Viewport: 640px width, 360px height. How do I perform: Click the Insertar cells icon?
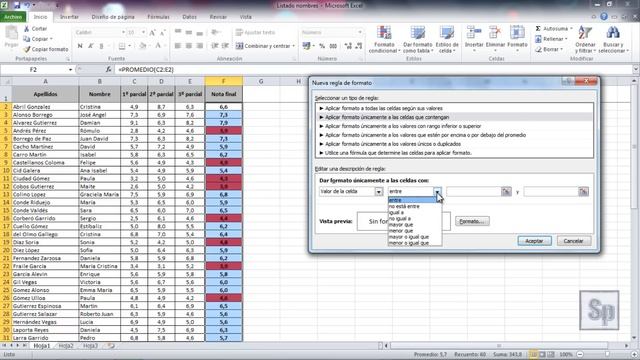(x=474, y=33)
